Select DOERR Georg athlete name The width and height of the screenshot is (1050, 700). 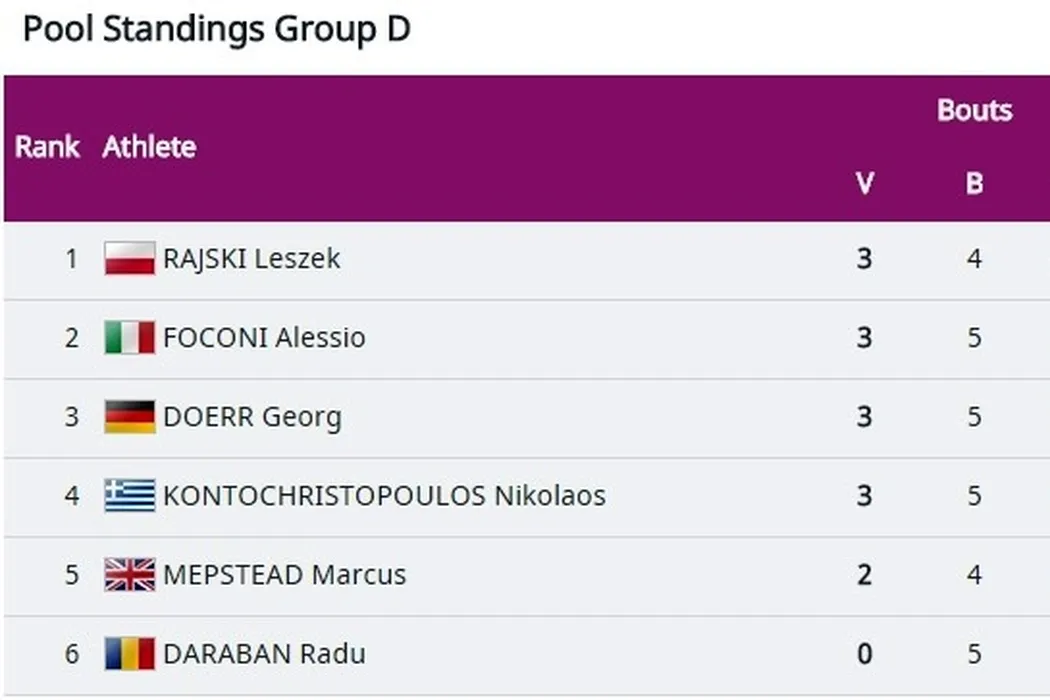(252, 417)
